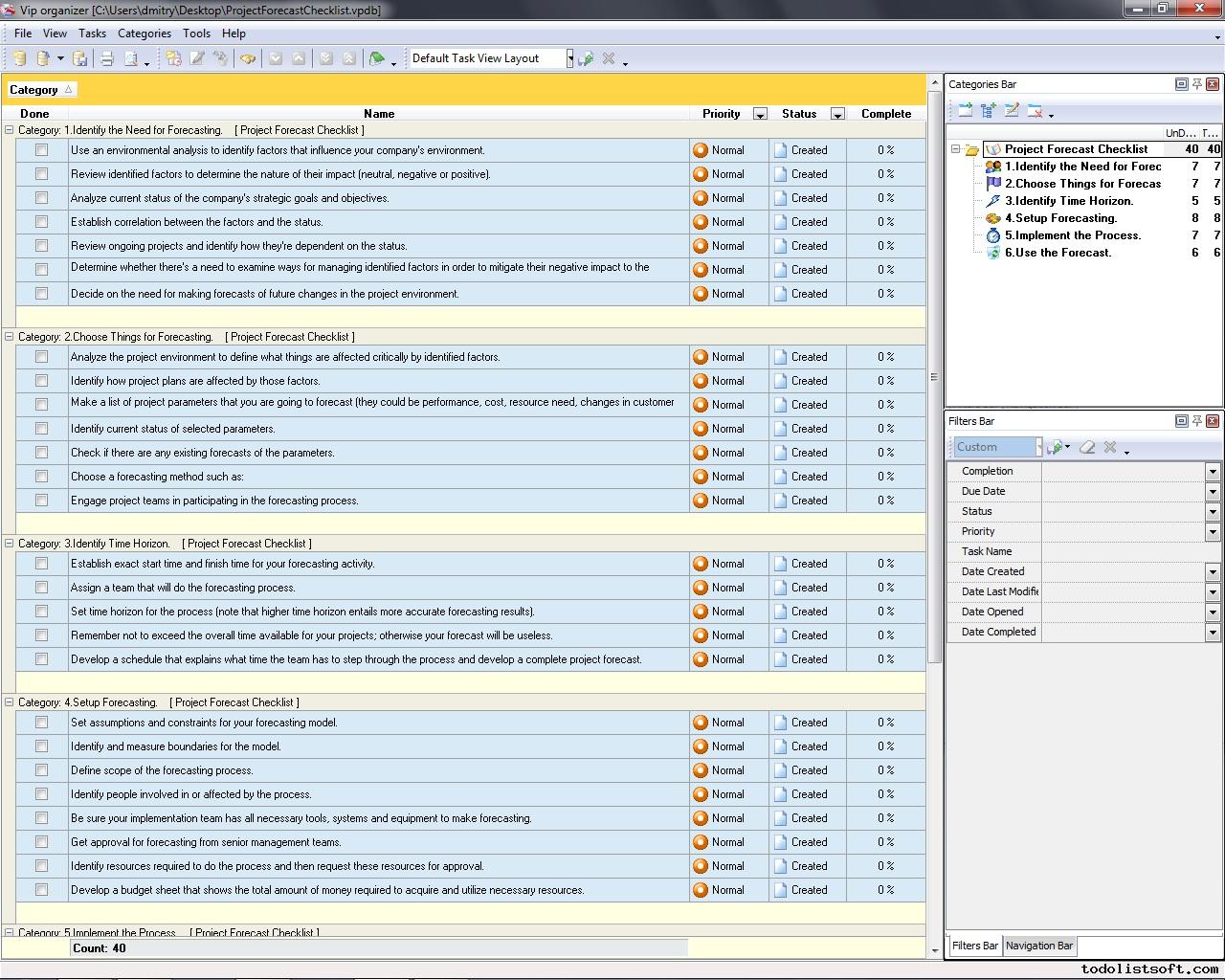
Task: Open the Categories menu
Action: [x=144, y=33]
